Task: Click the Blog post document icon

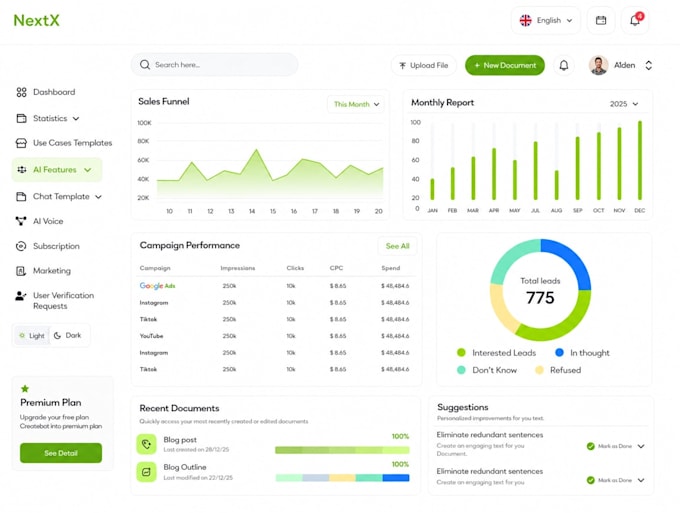Action: 147,444
